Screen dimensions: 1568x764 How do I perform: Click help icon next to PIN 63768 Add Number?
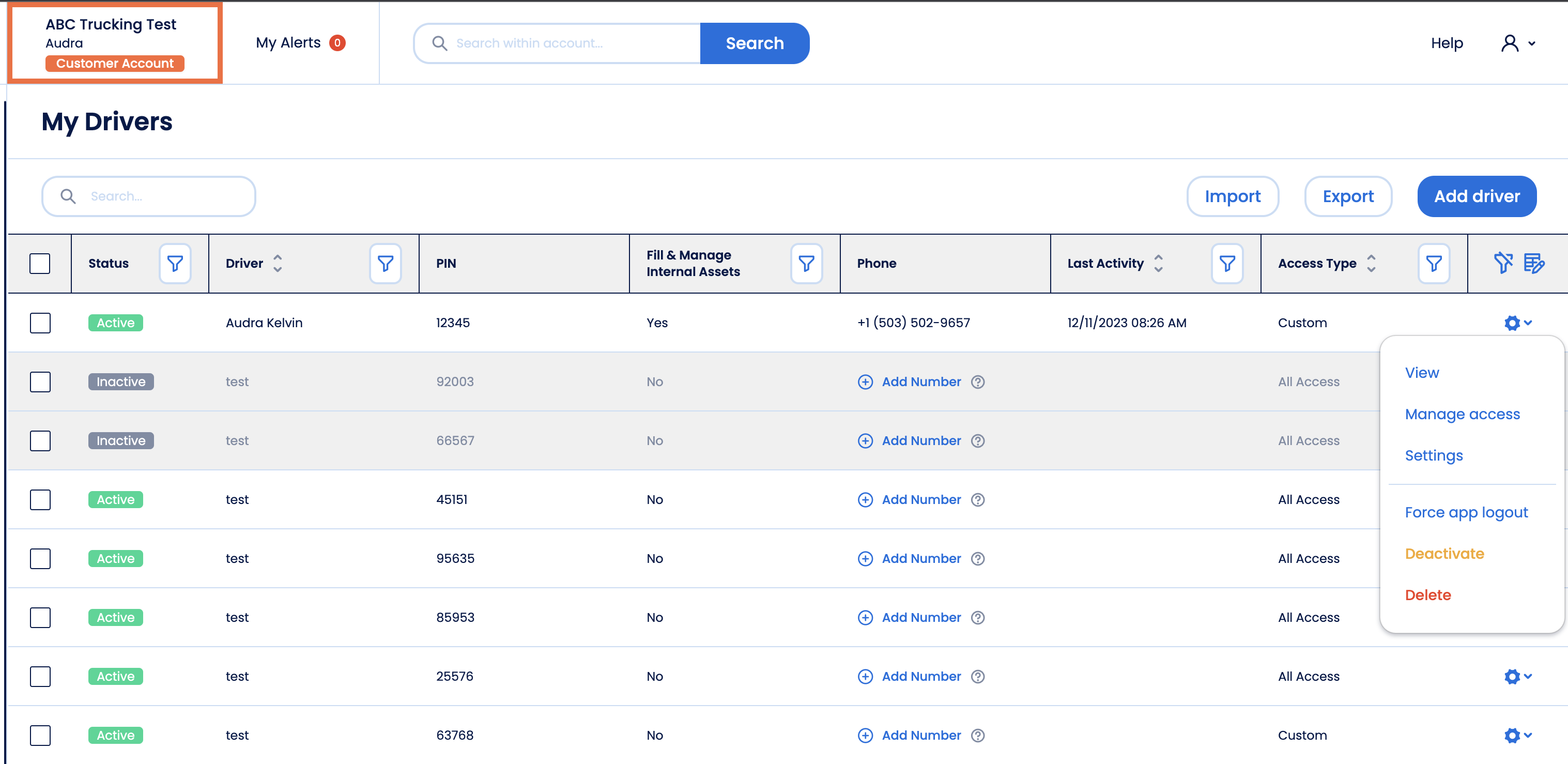click(978, 736)
